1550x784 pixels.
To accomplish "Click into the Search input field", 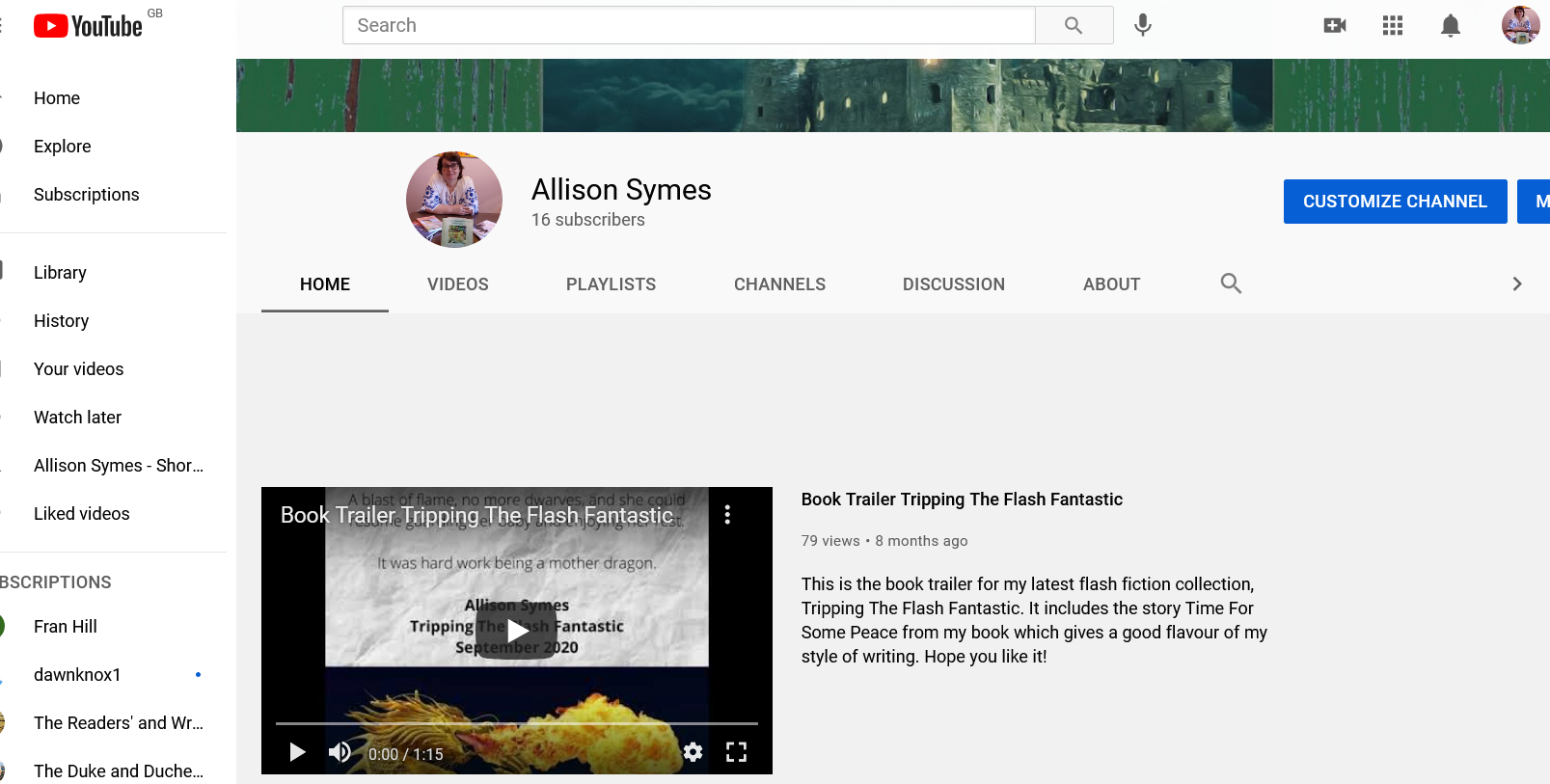I will [x=689, y=25].
